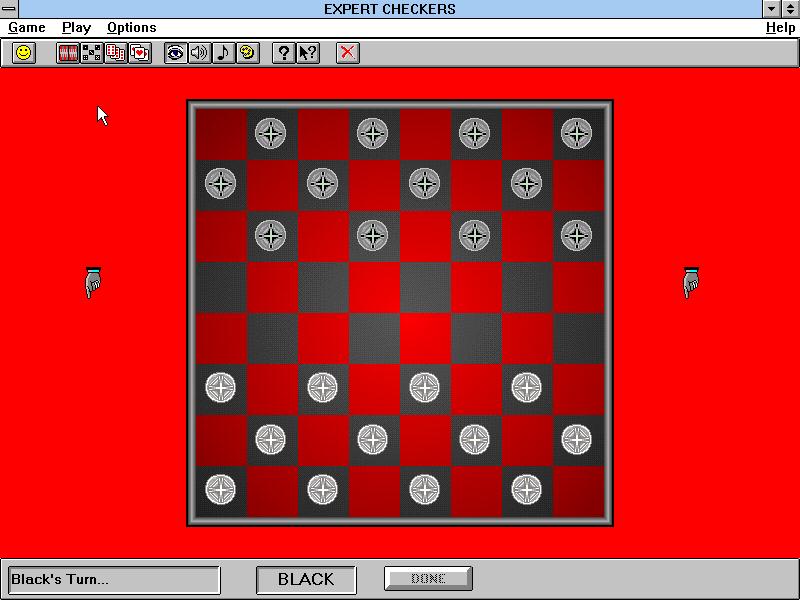Screen dimensions: 800x600
Task: Select black piece in third row, eighth column
Action: tap(577, 235)
